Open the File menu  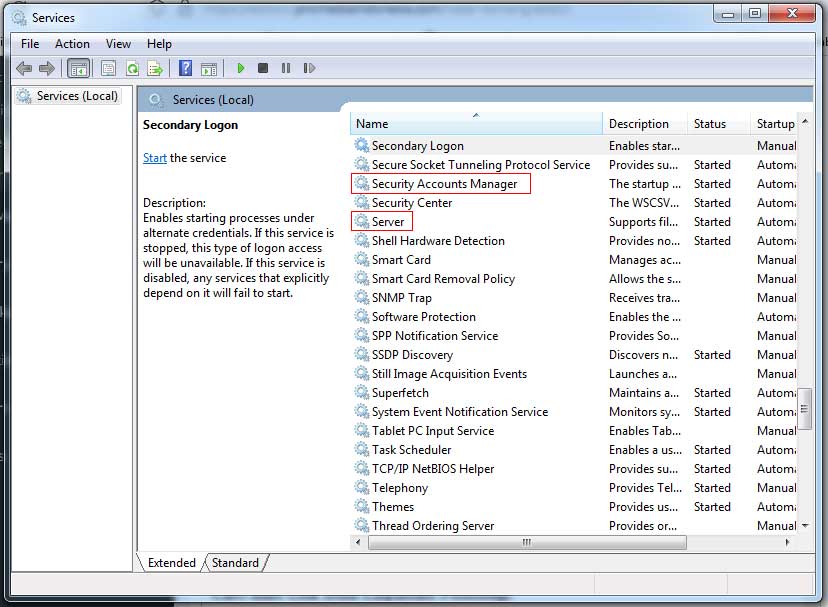coord(30,44)
